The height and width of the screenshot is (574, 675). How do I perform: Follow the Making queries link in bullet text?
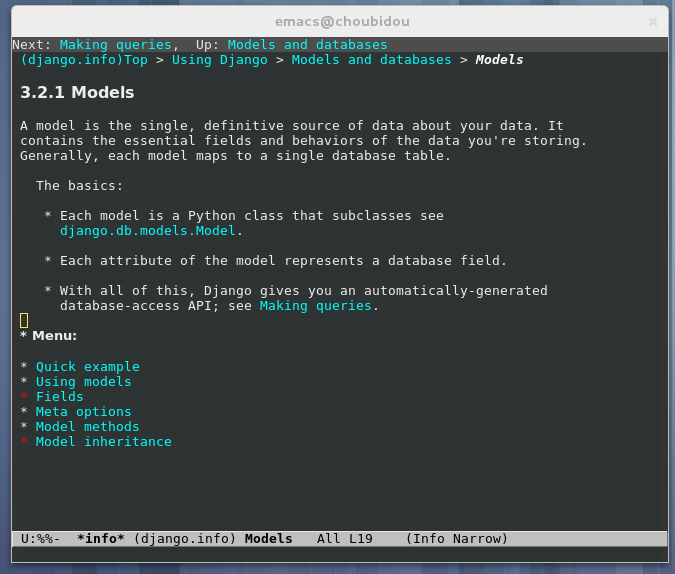(x=316, y=306)
